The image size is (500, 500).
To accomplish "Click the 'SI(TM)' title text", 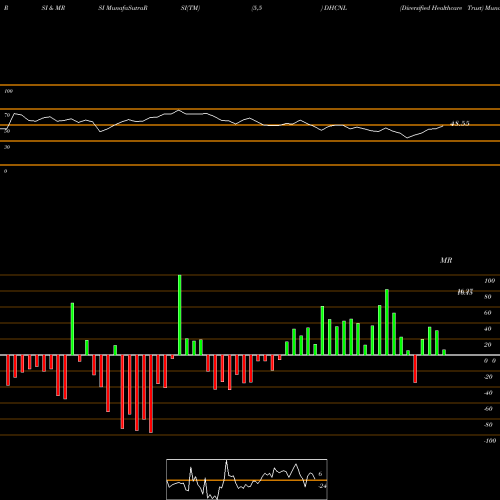I will click(190, 8).
